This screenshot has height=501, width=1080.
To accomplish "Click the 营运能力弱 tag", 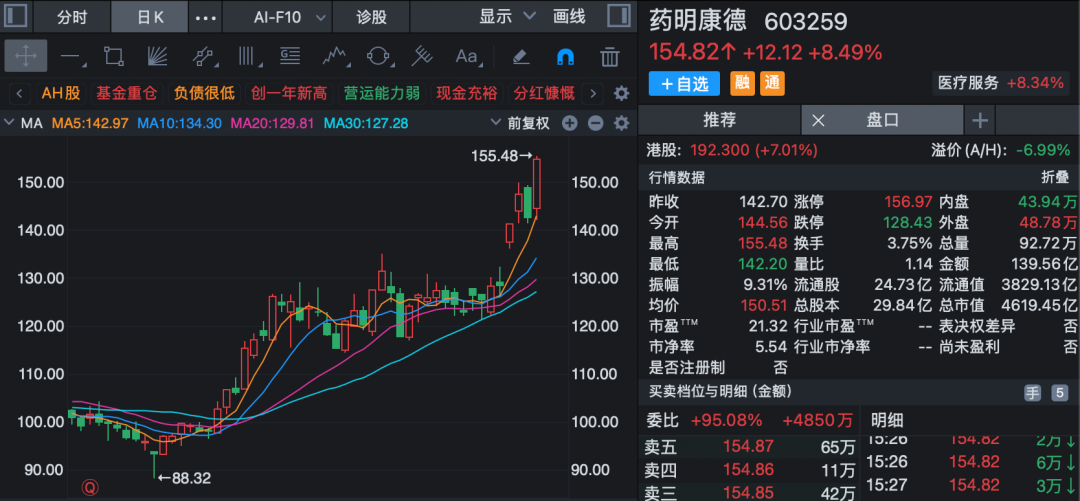I will tap(382, 93).
